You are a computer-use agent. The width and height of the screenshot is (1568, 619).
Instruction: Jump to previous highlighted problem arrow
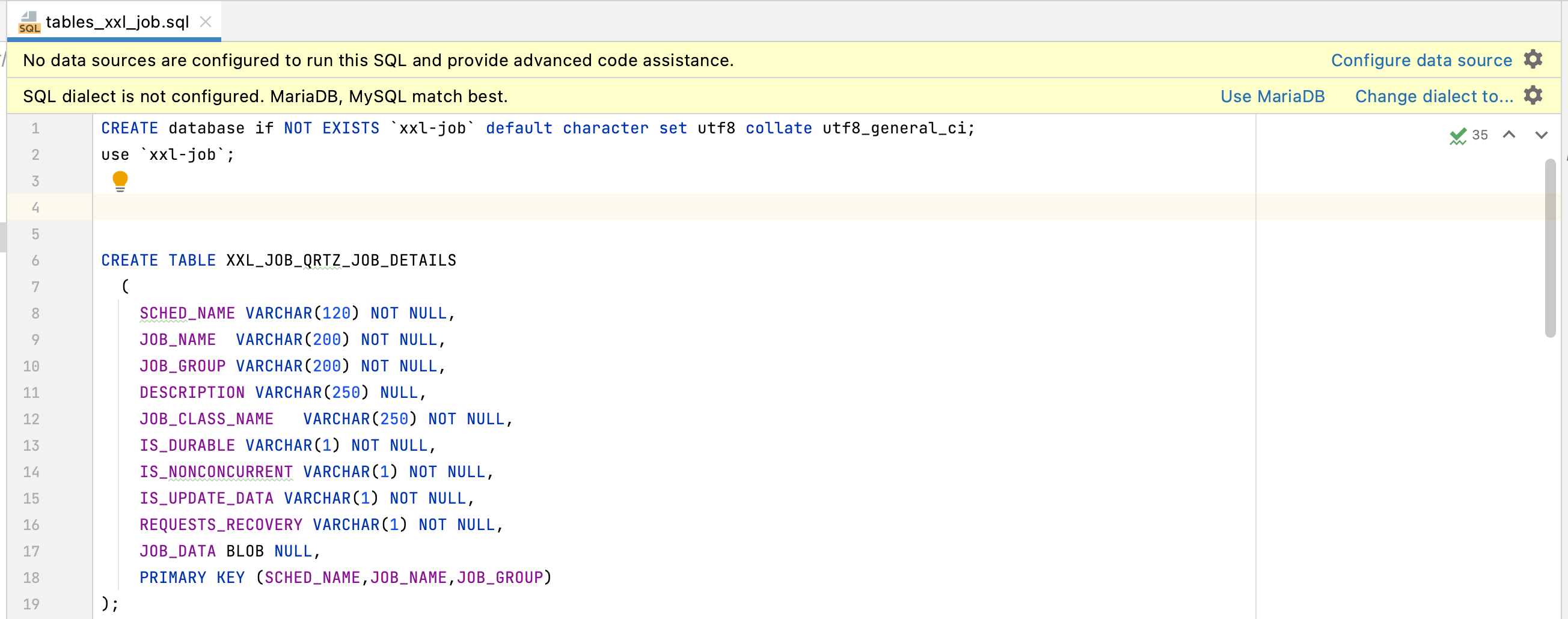tap(1509, 135)
